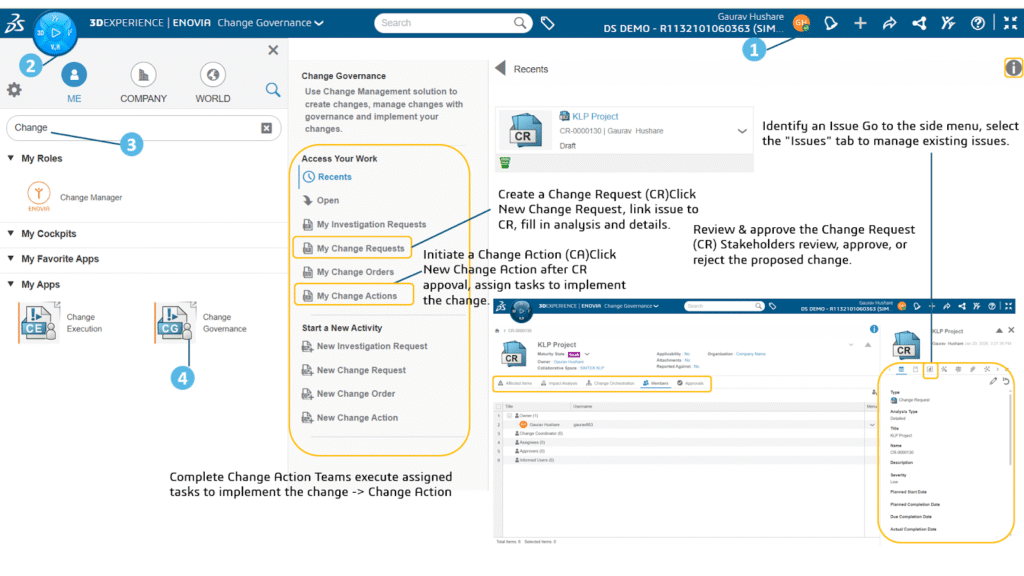The image size is (1024, 576).
Task: Open the Change Governance title dropdown
Action: pyautogui.click(x=319, y=23)
